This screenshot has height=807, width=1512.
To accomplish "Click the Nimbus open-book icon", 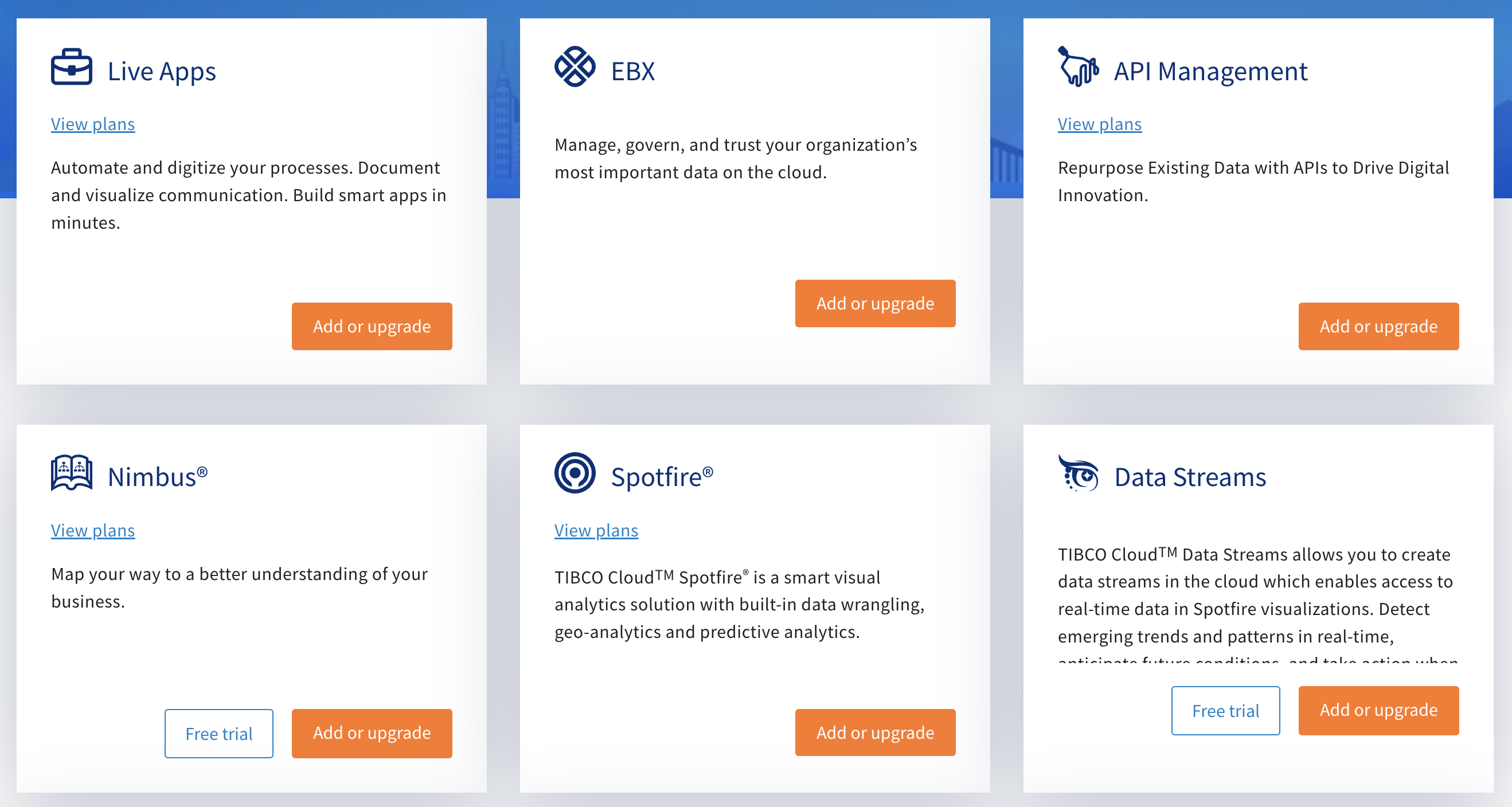I will point(71,472).
